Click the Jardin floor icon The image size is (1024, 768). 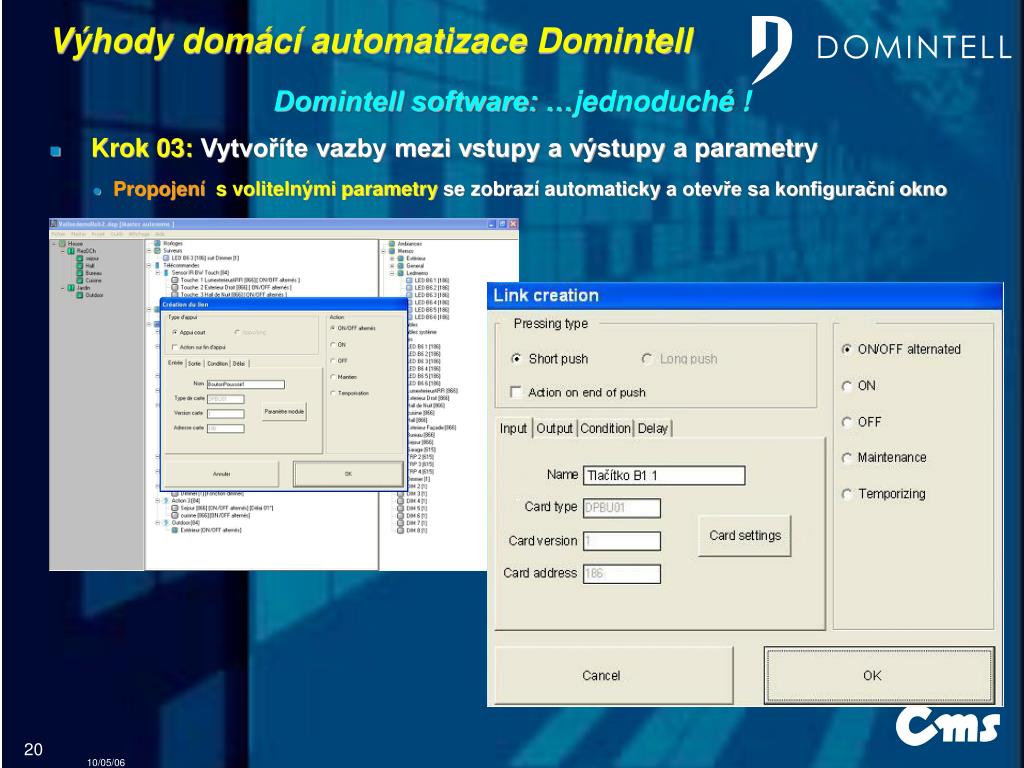click(x=71, y=287)
